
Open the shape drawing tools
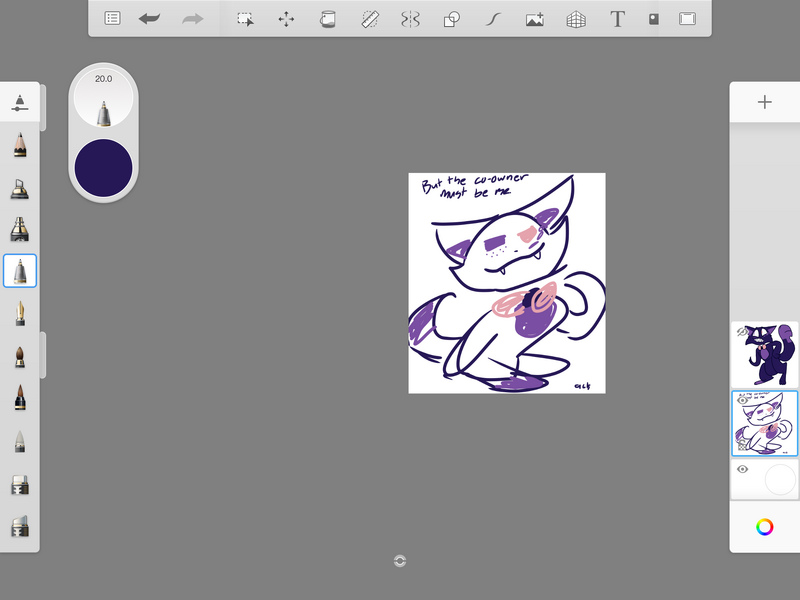451,18
